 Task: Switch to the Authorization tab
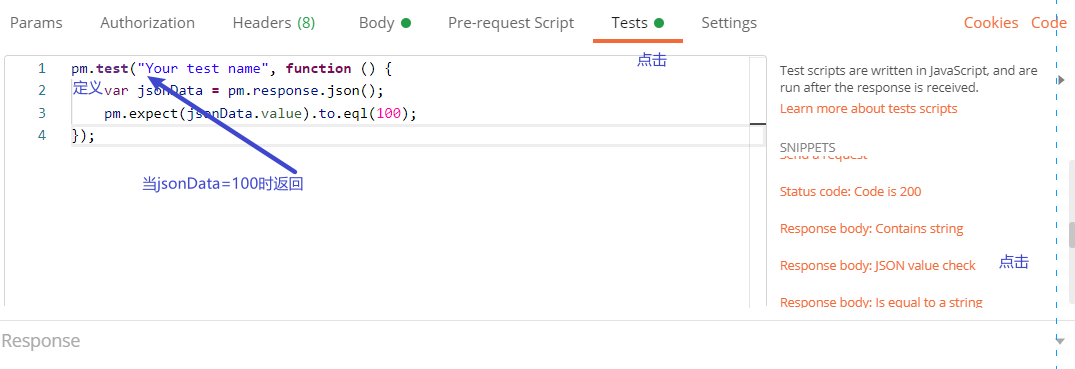pyautogui.click(x=147, y=23)
